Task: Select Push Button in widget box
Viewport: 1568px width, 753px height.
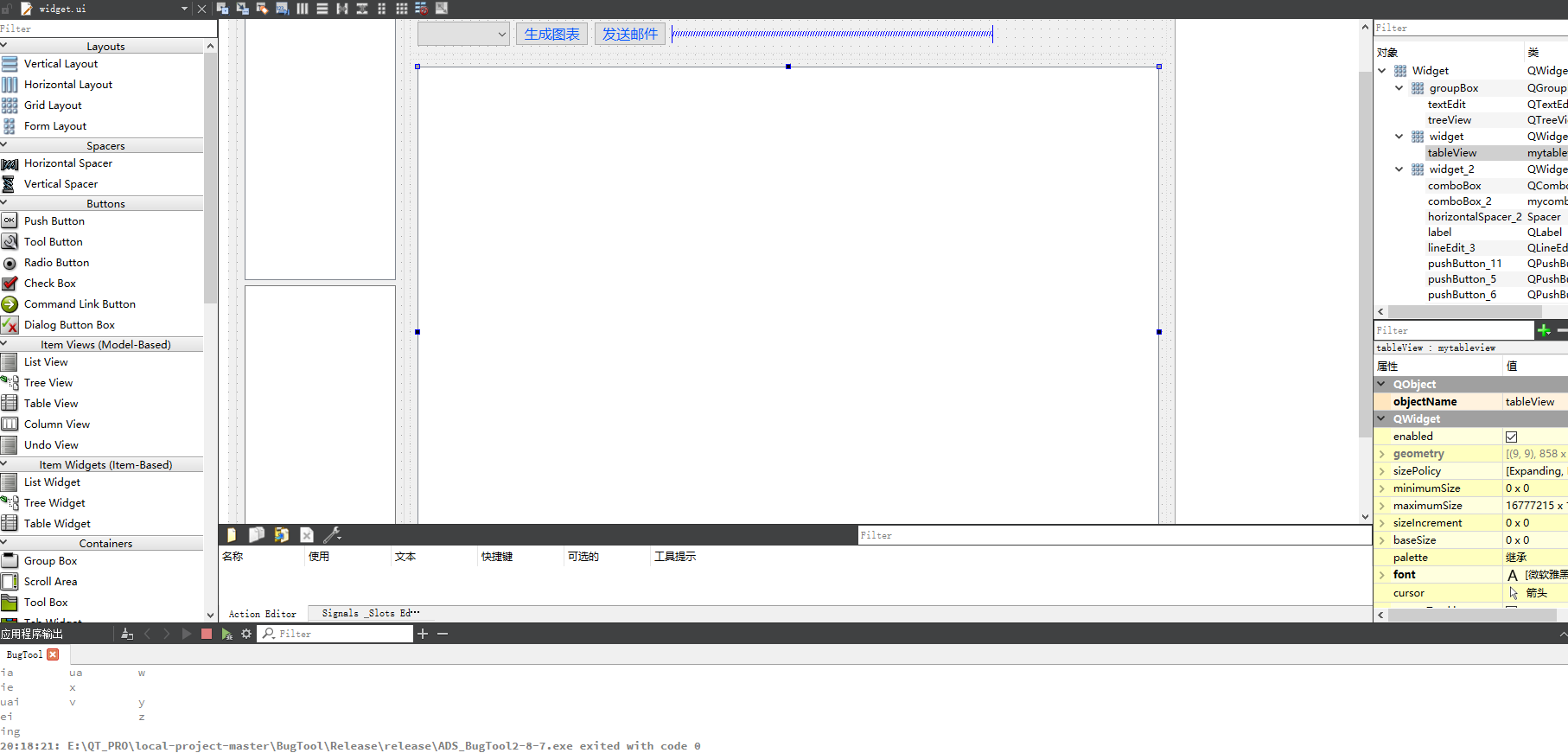Action: point(54,221)
